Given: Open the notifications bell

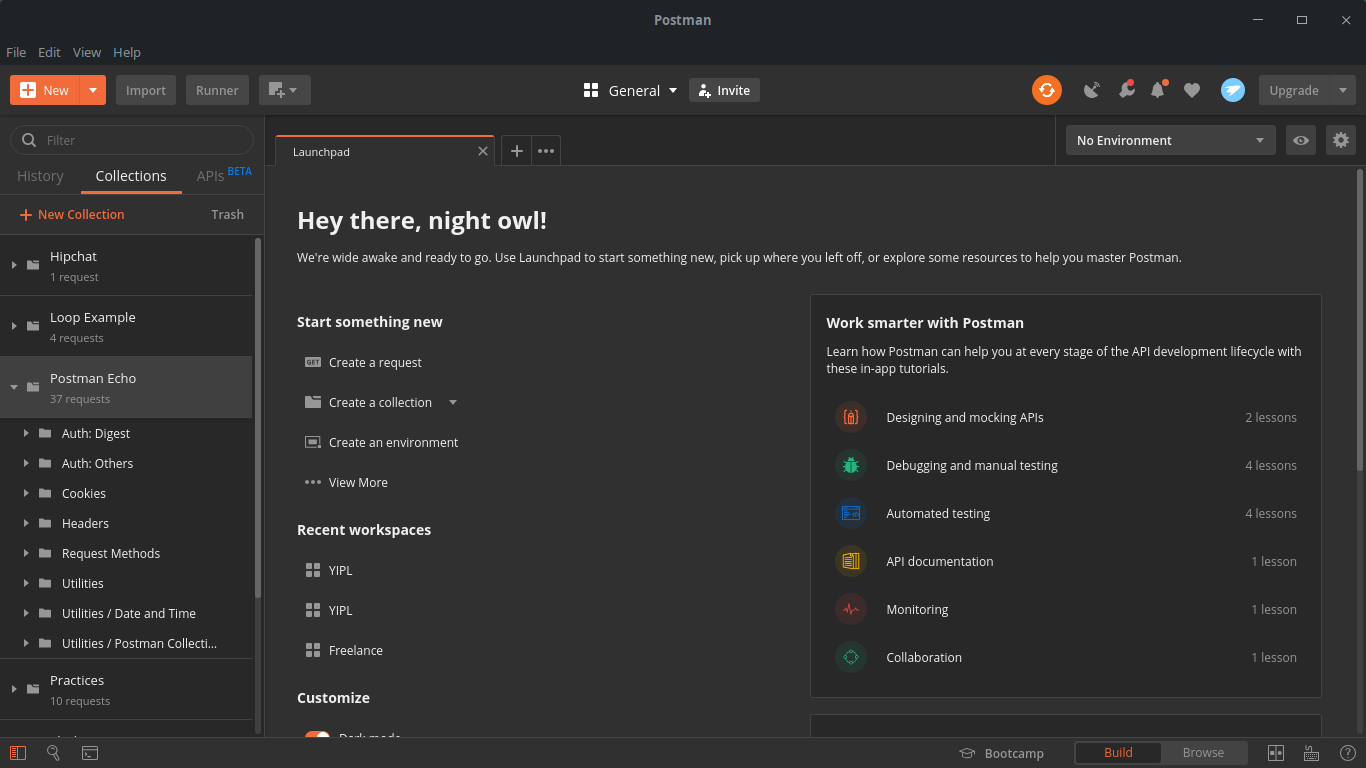Looking at the screenshot, I should (x=1158, y=90).
